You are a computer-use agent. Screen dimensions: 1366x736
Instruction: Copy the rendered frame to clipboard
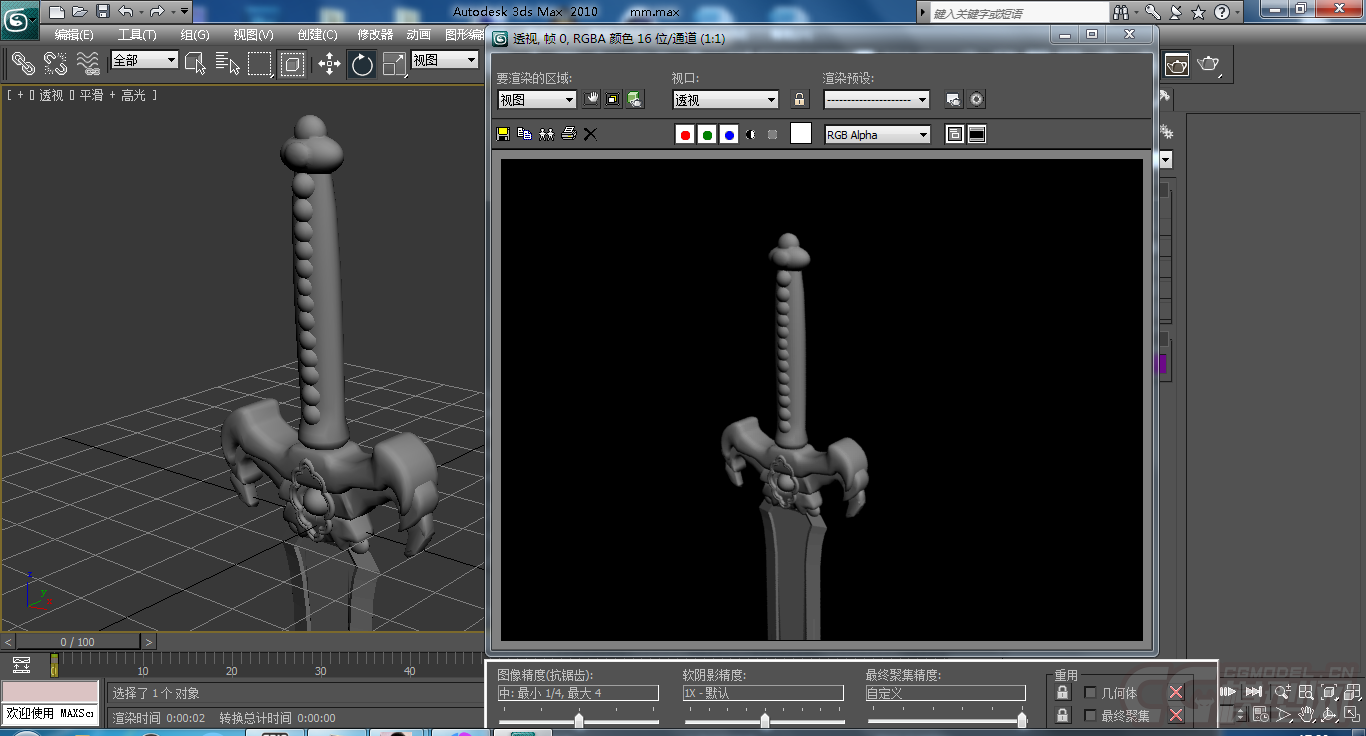(x=524, y=133)
